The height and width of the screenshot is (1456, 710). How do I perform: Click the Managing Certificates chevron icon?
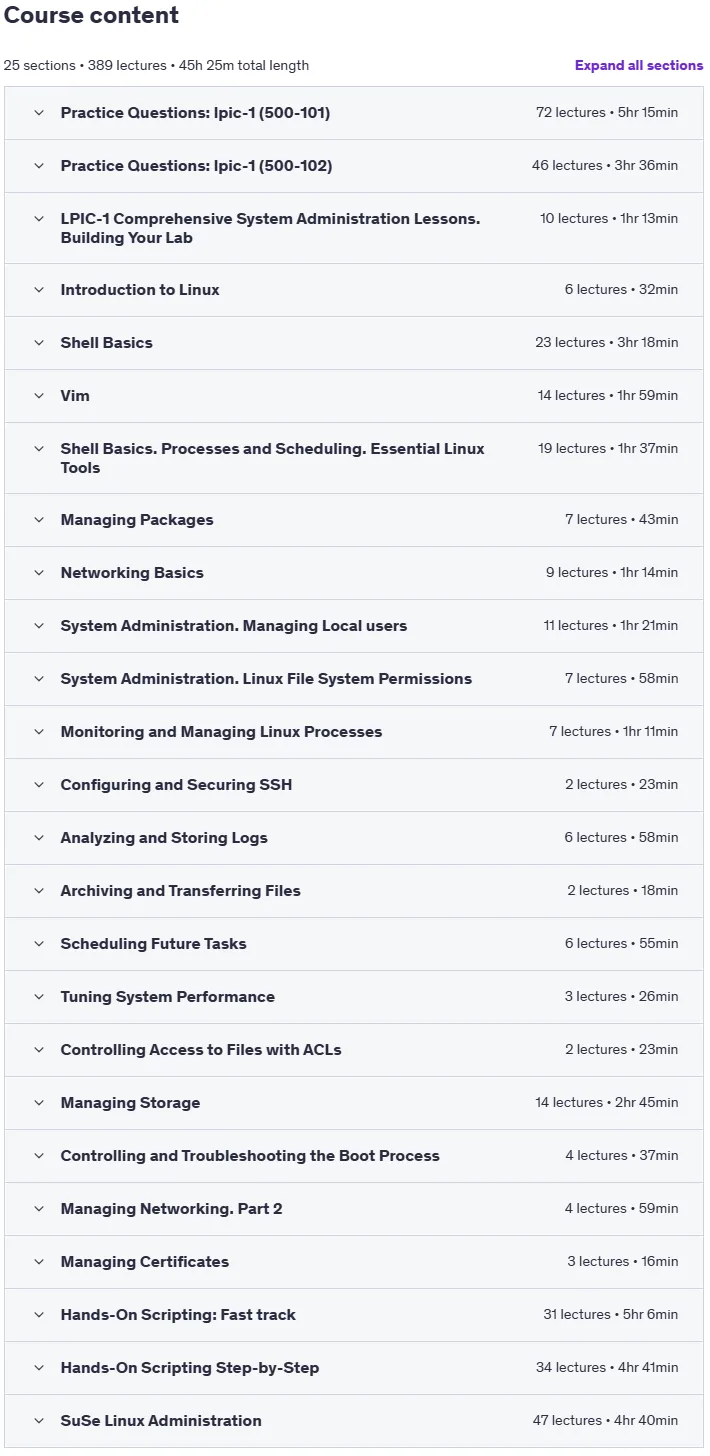pos(39,1262)
